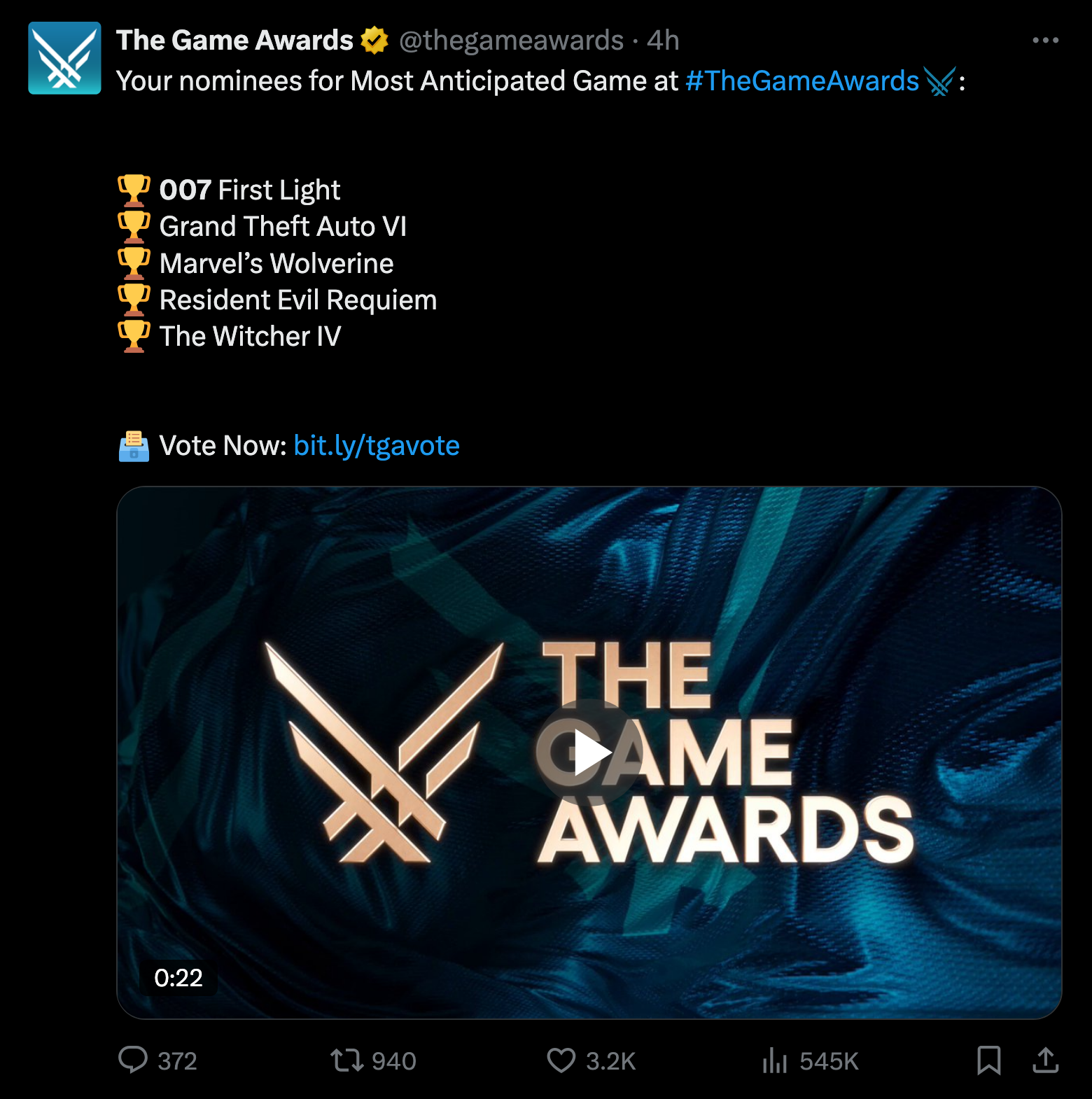
Task: Click the 0:22 video duration badge
Action: 178,978
